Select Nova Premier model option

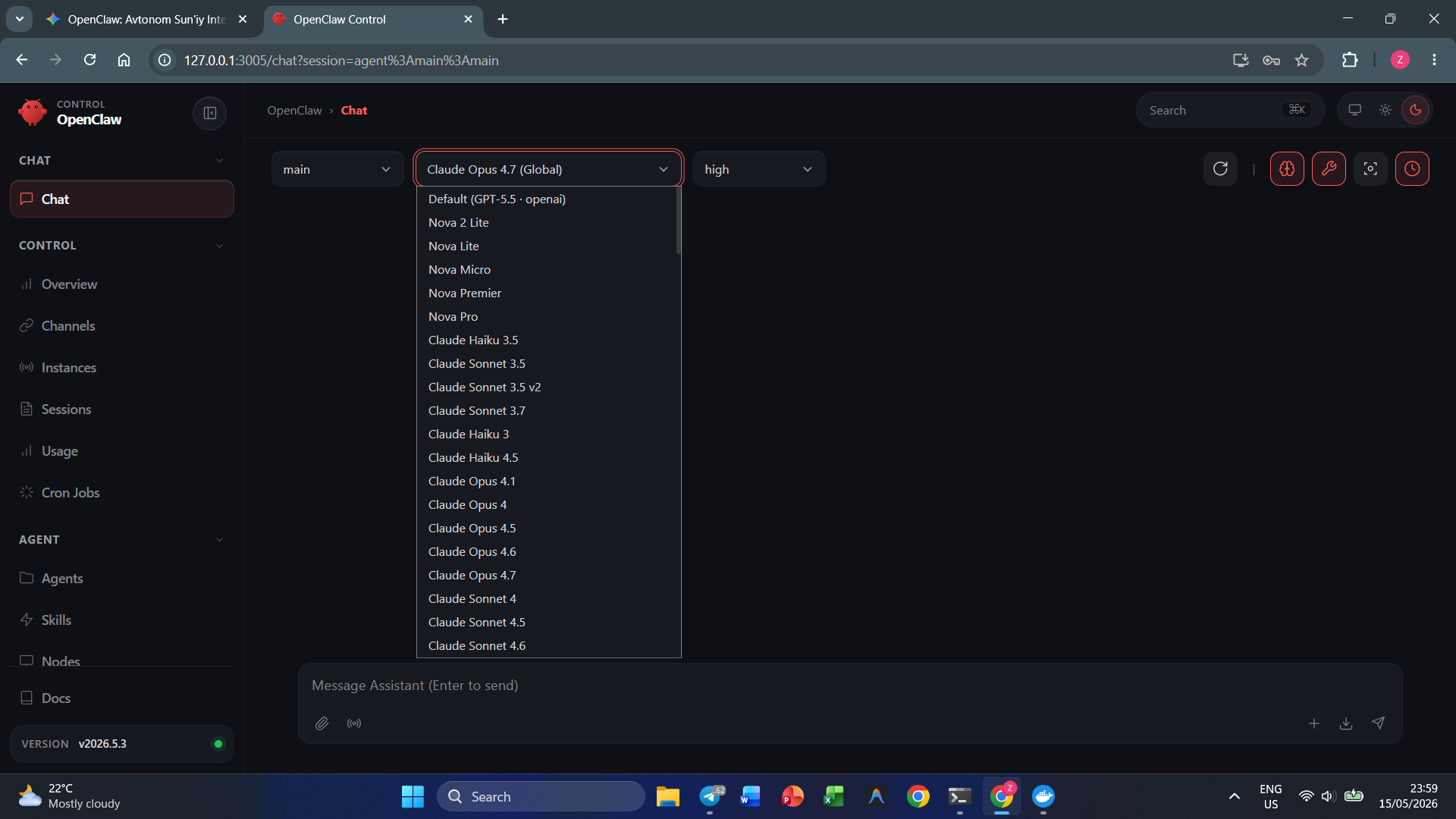coord(546,293)
